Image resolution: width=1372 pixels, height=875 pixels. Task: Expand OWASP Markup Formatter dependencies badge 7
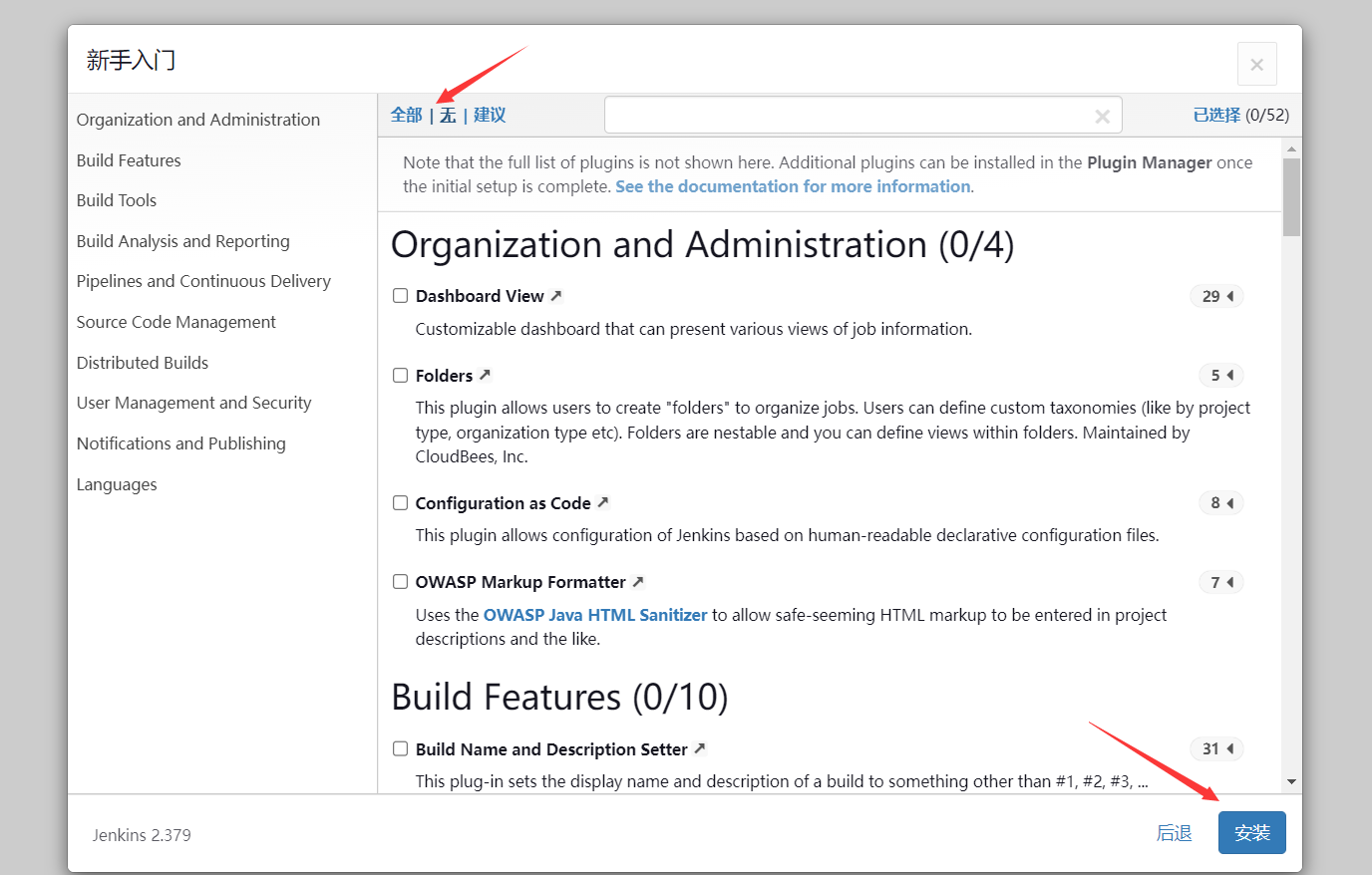(1221, 582)
